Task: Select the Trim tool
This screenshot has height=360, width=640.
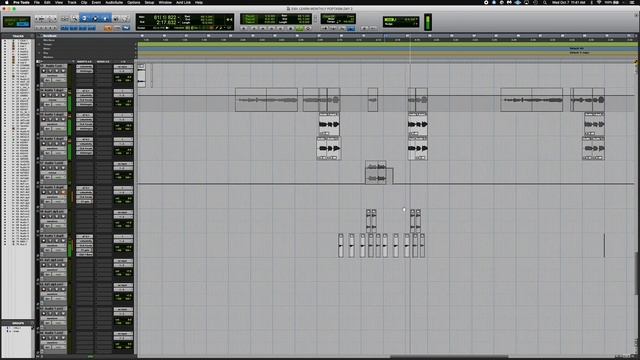Action: [x=85, y=19]
